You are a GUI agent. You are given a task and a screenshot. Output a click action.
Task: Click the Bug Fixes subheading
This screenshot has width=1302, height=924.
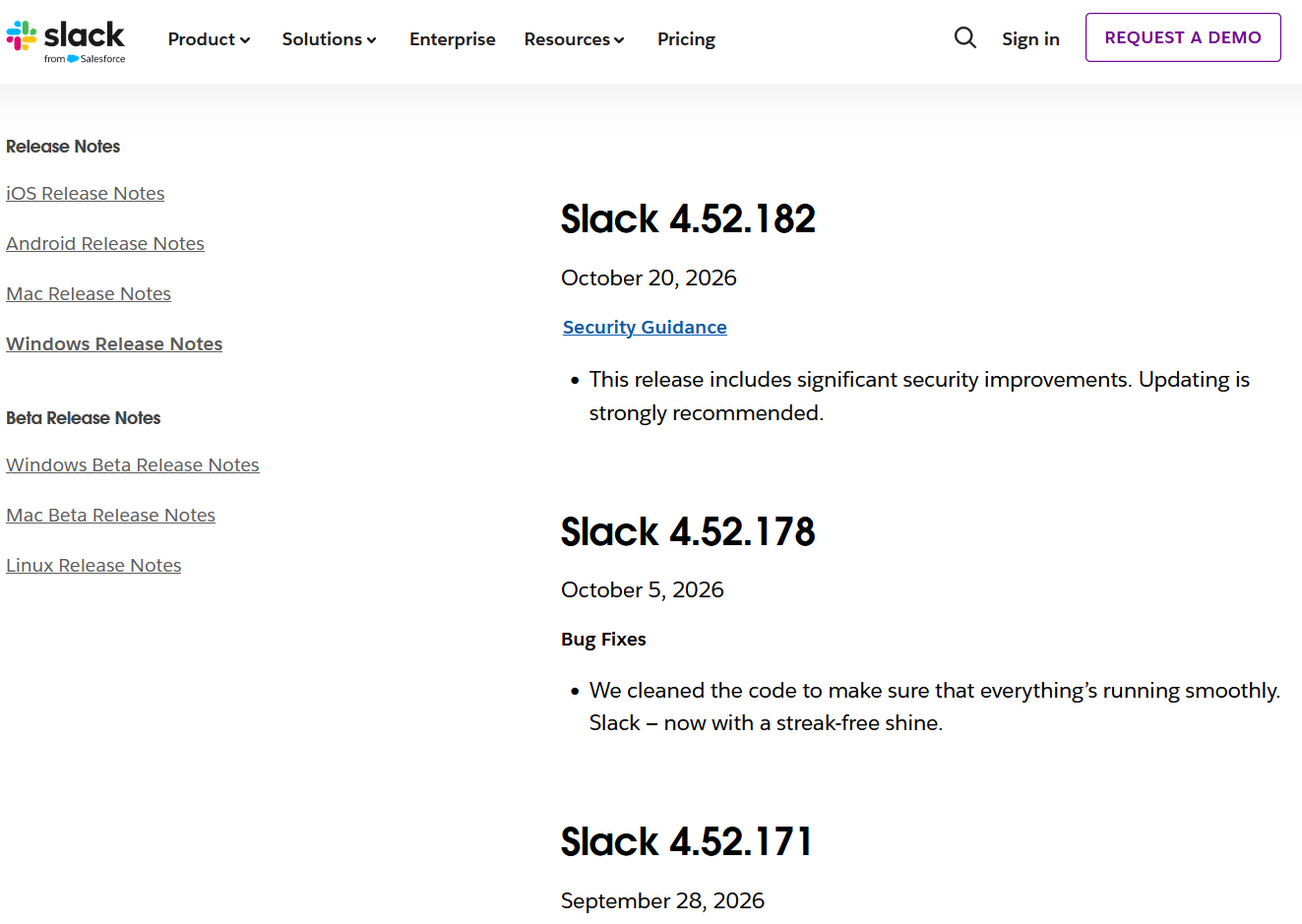pyautogui.click(x=603, y=640)
